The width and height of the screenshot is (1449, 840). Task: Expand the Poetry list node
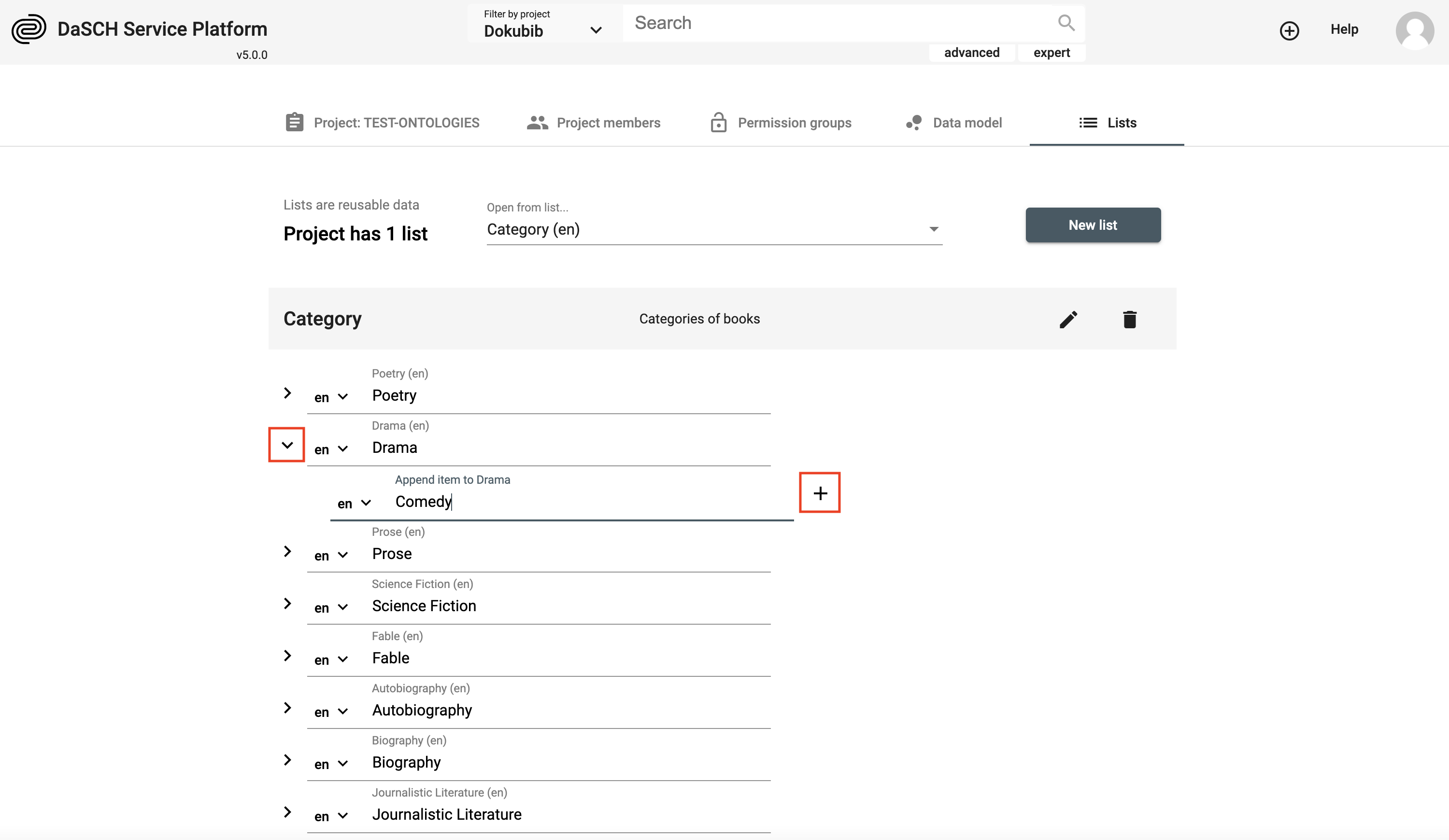coord(287,393)
